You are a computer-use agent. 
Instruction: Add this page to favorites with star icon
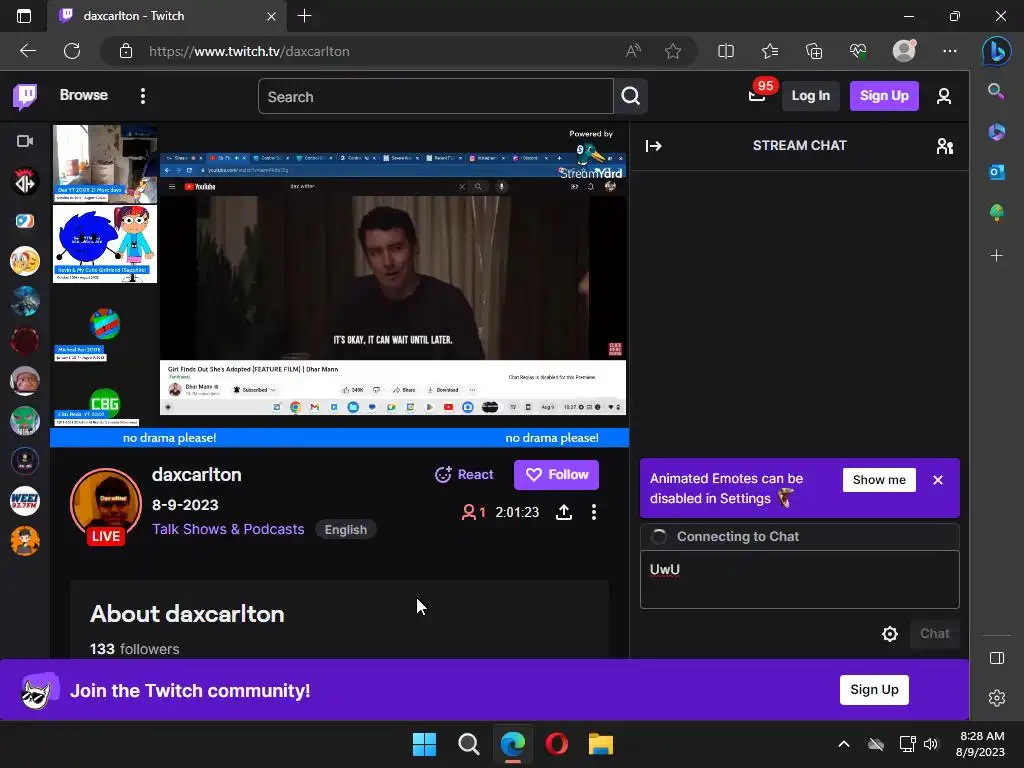point(673,51)
